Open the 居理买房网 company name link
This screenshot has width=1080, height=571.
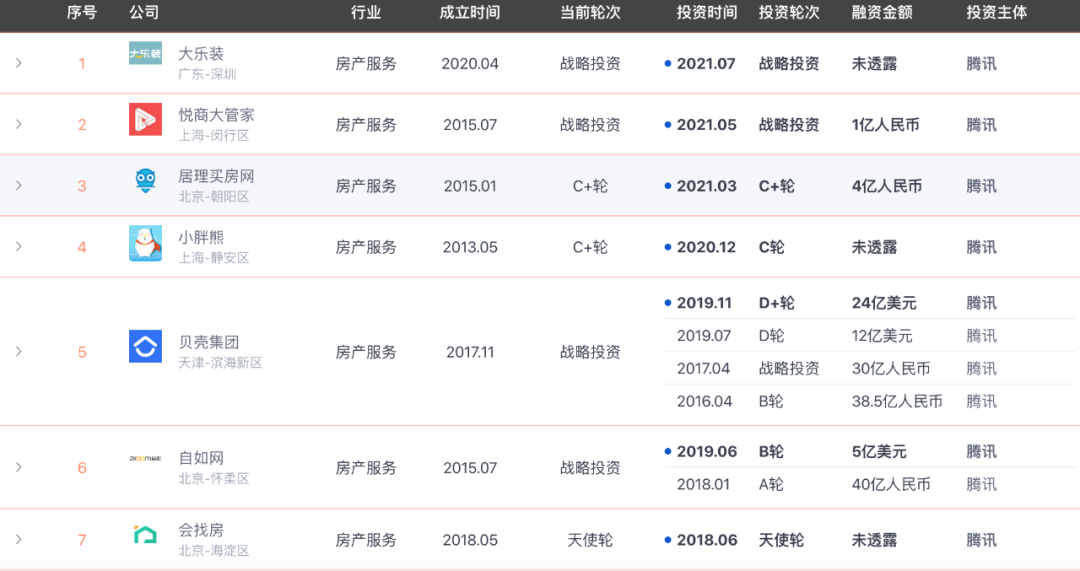216,176
